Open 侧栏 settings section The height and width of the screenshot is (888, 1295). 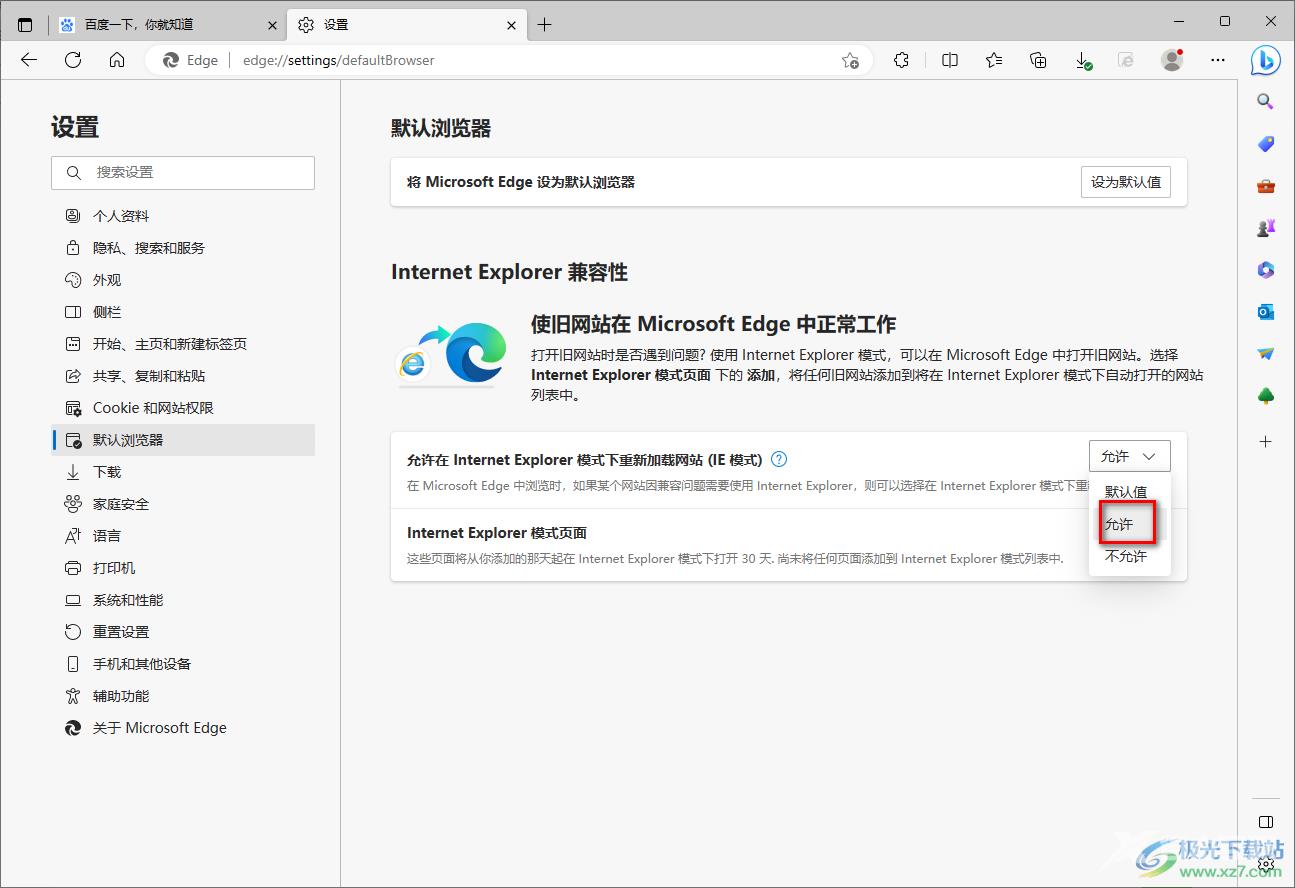click(183, 312)
